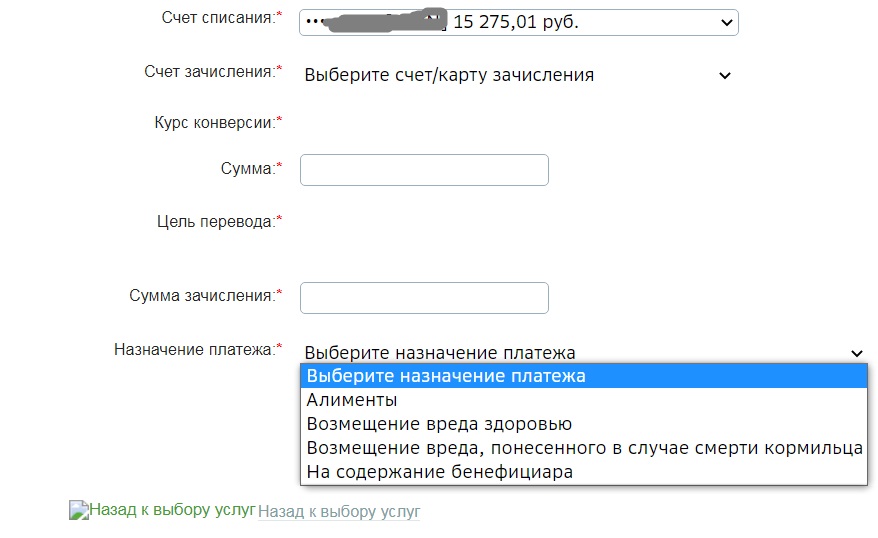Click the Счет зачисления label

[x=209, y=71]
